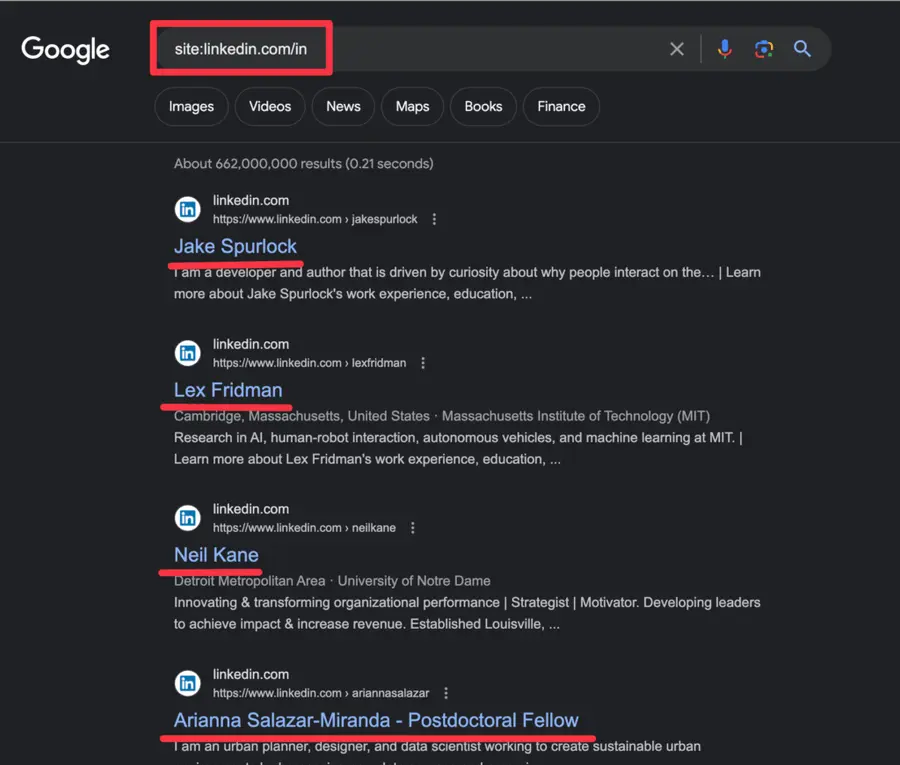Viewport: 900px width, 765px height.
Task: Open the three-dot menu on Lex Fridman's result
Action: (x=423, y=363)
